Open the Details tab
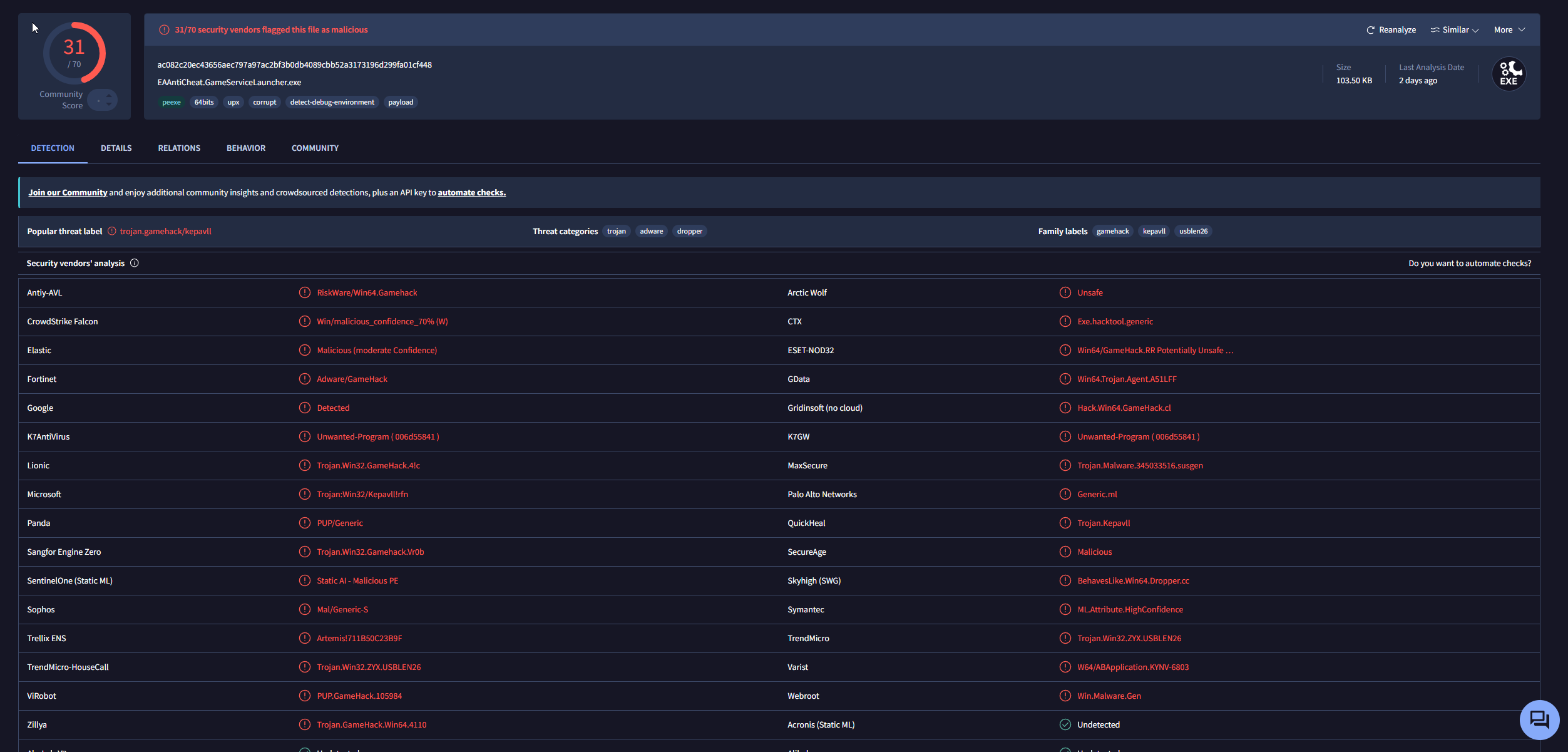This screenshot has width=1568, height=752. pyautogui.click(x=116, y=148)
